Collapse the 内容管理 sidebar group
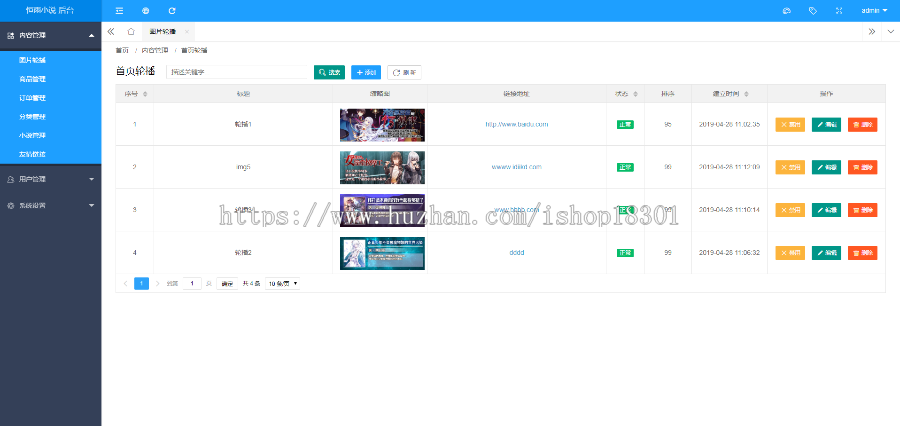This screenshot has height=426, width=900. 51,36
